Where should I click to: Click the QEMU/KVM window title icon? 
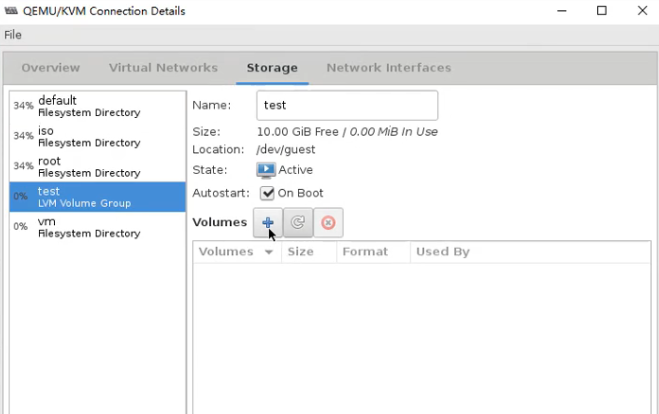(11, 11)
